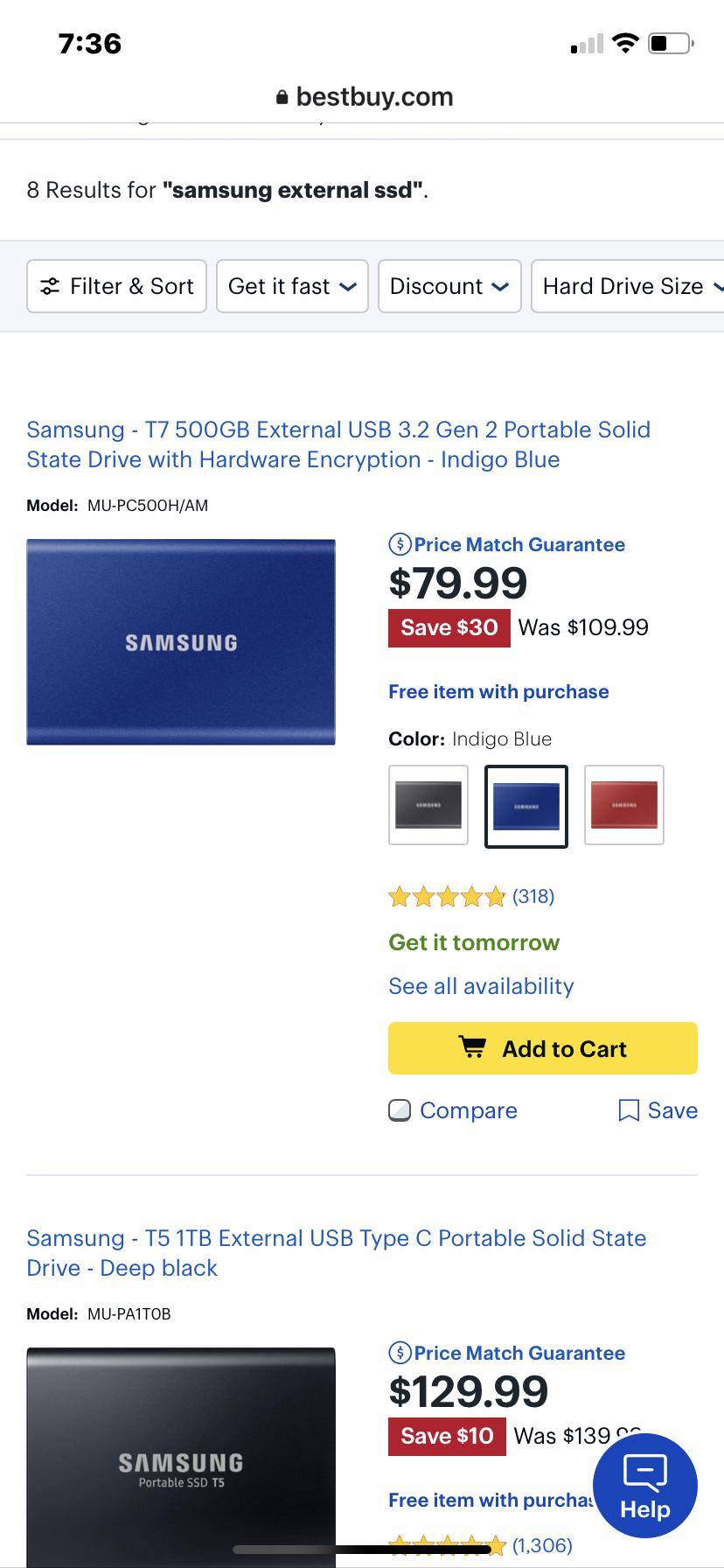The height and width of the screenshot is (1568, 724).
Task: Check the Compare checkbox for T7
Action: coord(400,1110)
